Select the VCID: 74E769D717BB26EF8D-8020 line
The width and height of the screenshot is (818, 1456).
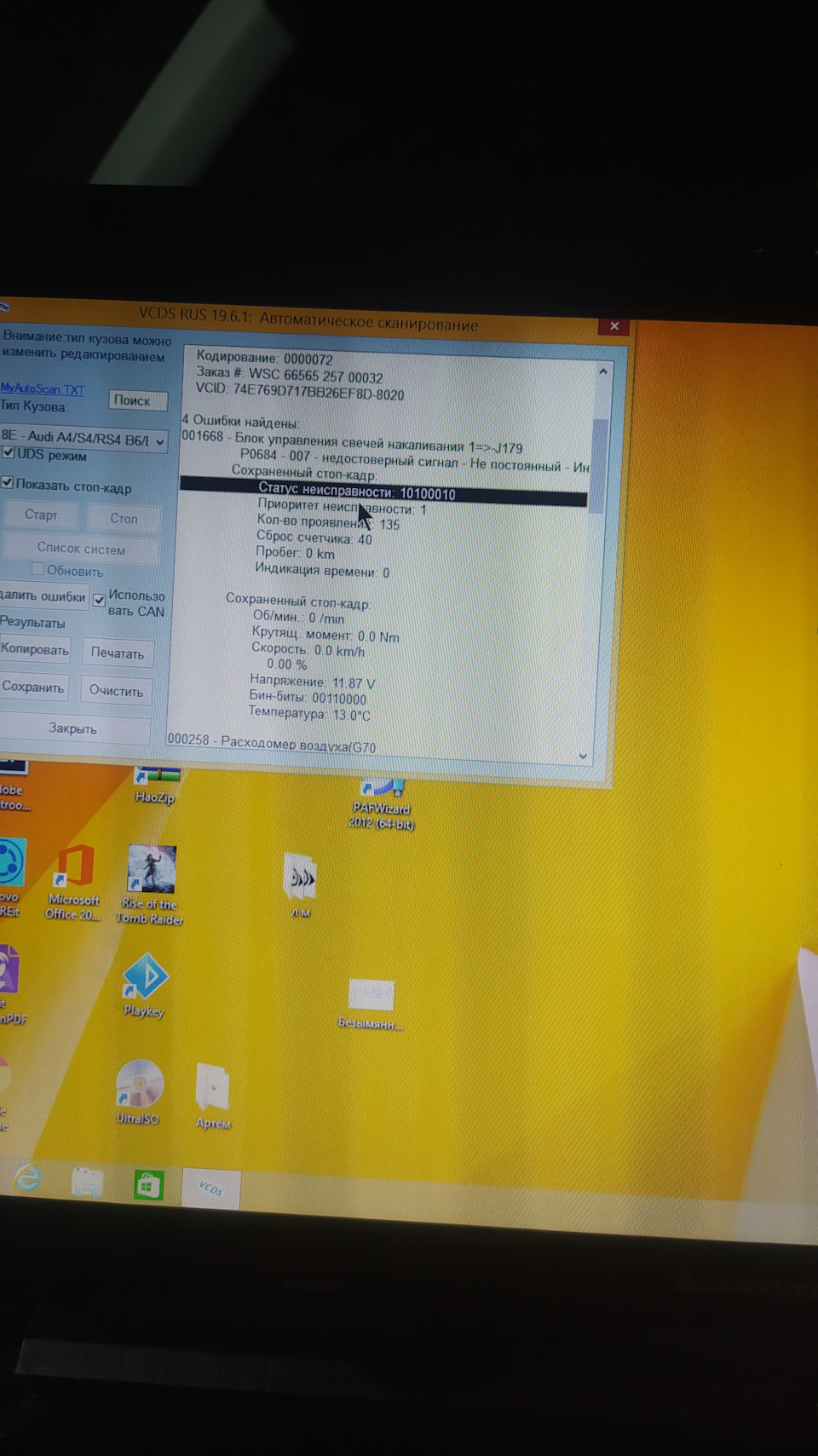pos(300,391)
